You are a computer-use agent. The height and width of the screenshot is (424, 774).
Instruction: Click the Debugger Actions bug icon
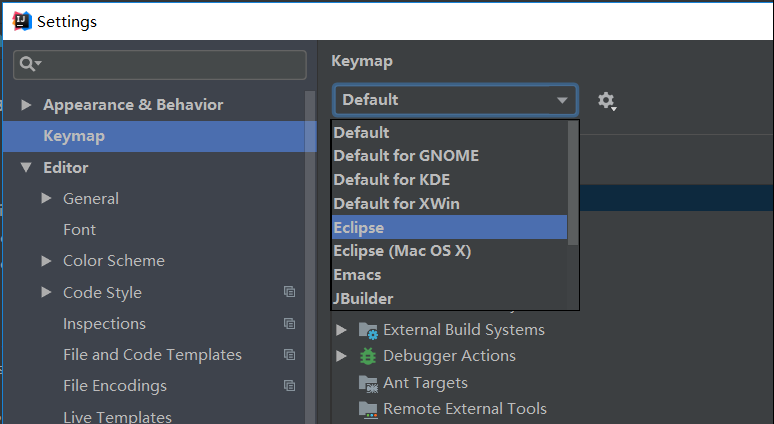coord(368,356)
